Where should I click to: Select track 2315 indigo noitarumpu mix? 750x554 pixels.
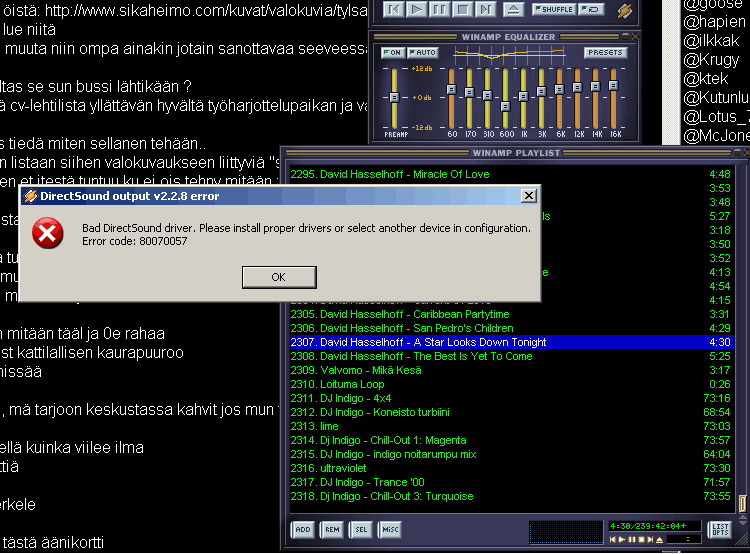tap(511, 454)
